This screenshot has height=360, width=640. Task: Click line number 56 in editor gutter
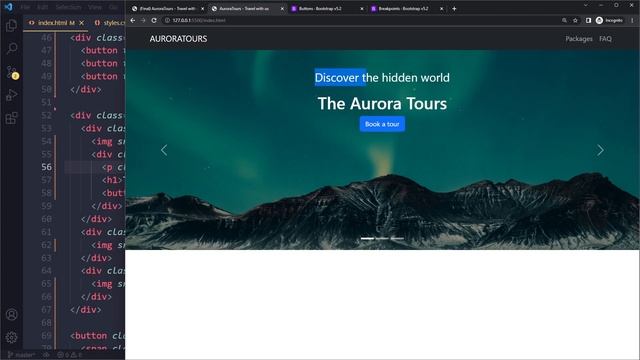47,167
